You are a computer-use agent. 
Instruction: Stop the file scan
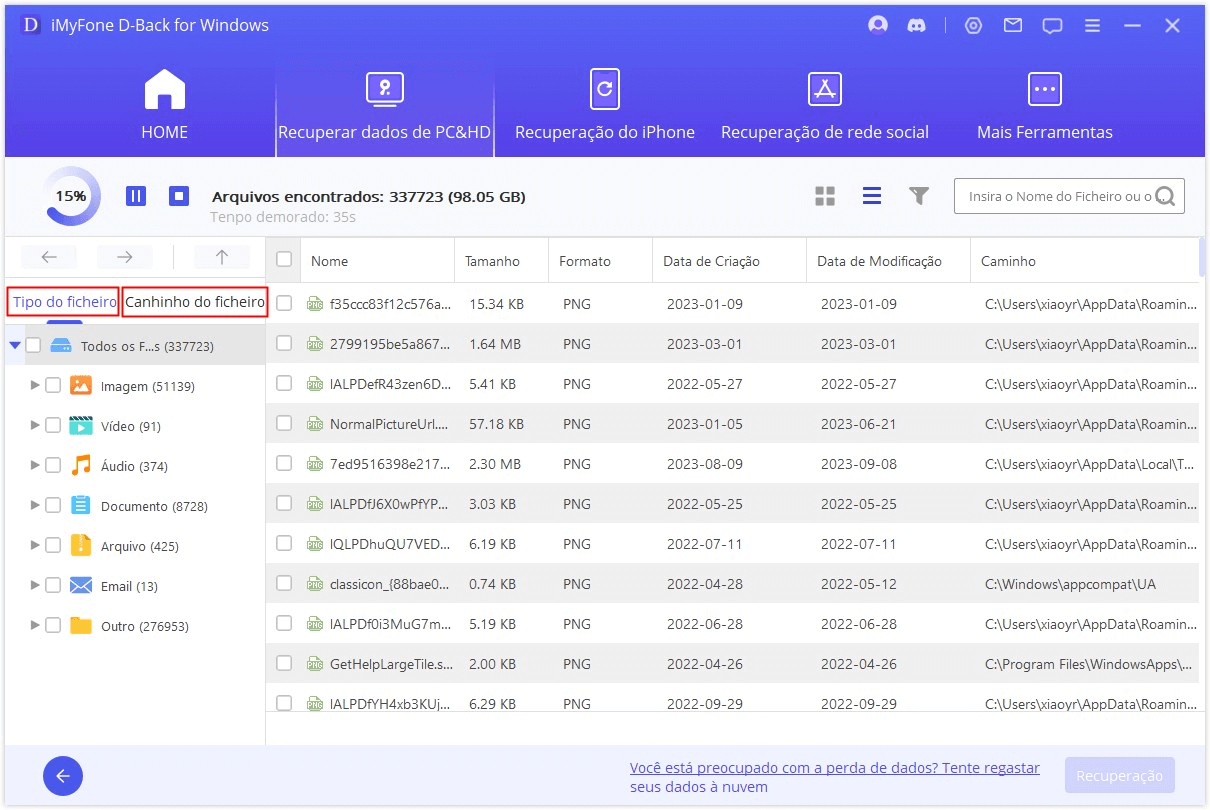tap(179, 196)
